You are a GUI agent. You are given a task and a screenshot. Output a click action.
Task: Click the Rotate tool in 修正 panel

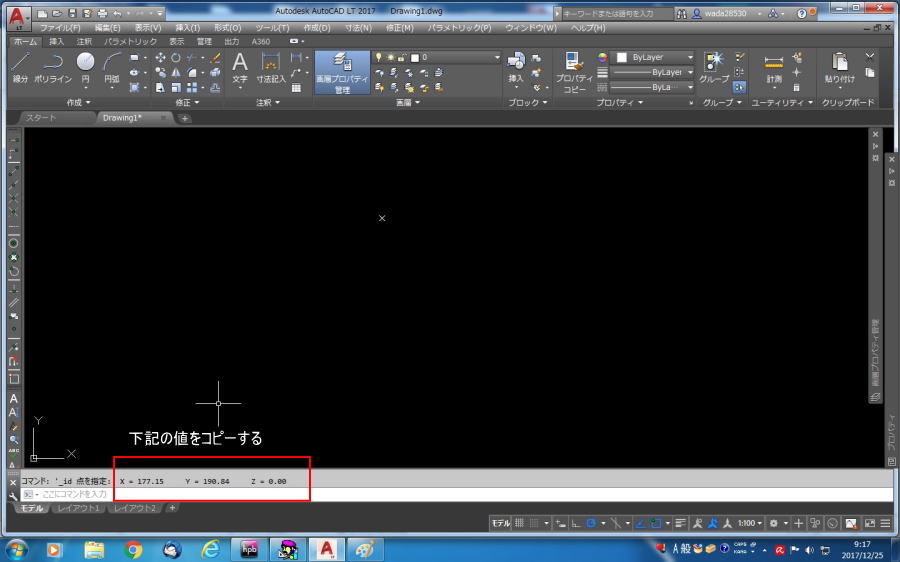click(176, 57)
